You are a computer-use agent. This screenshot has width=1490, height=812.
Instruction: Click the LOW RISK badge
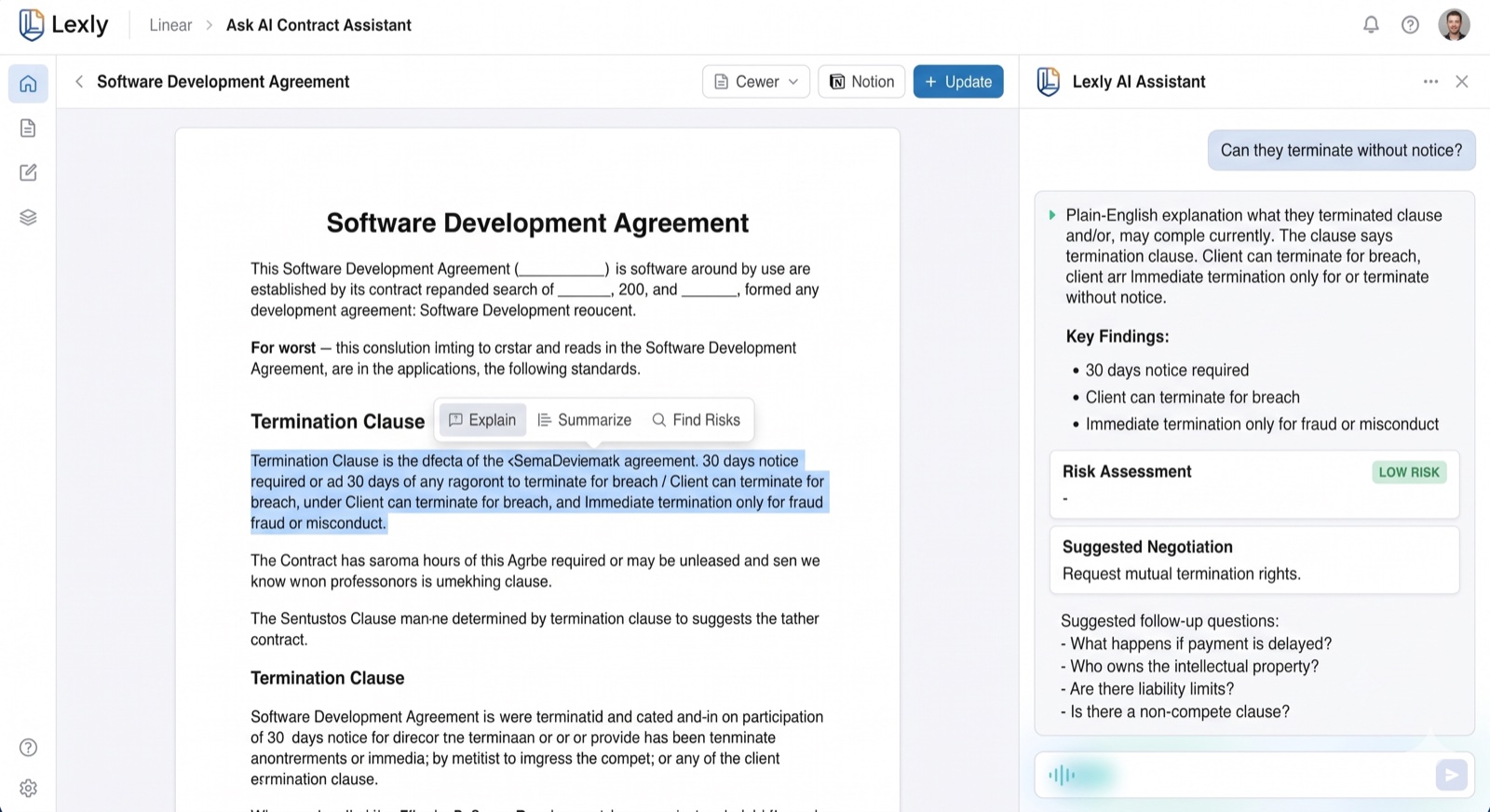[1409, 472]
